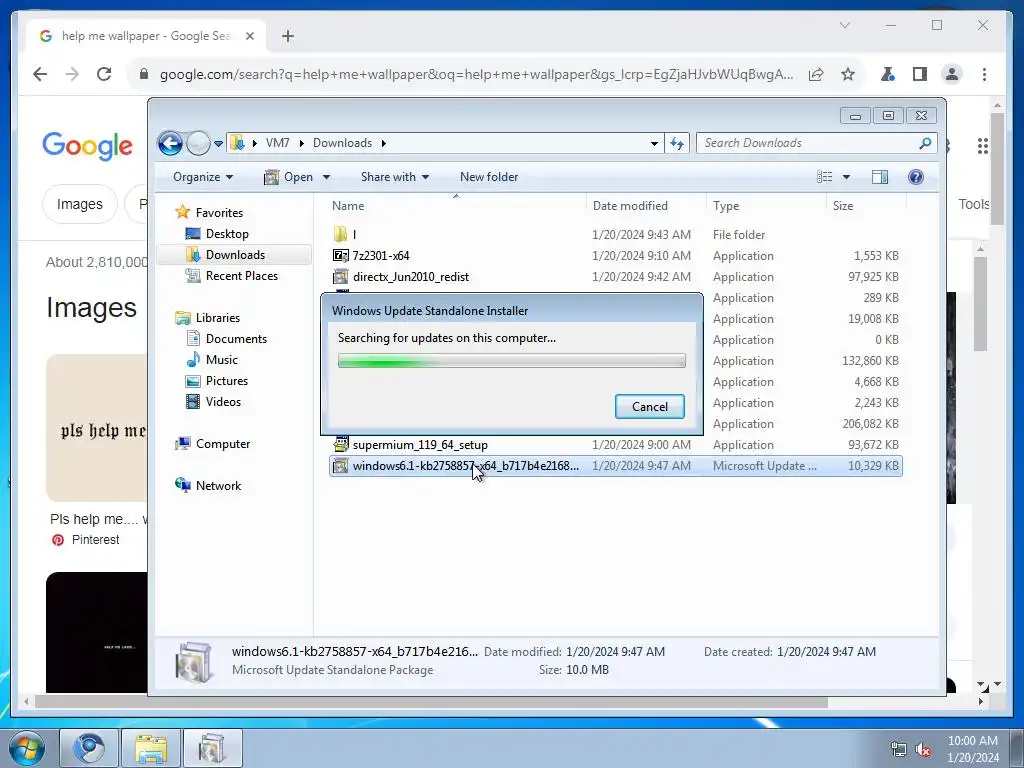Open the recent pages dropdown arrow in Explorer

(218, 144)
